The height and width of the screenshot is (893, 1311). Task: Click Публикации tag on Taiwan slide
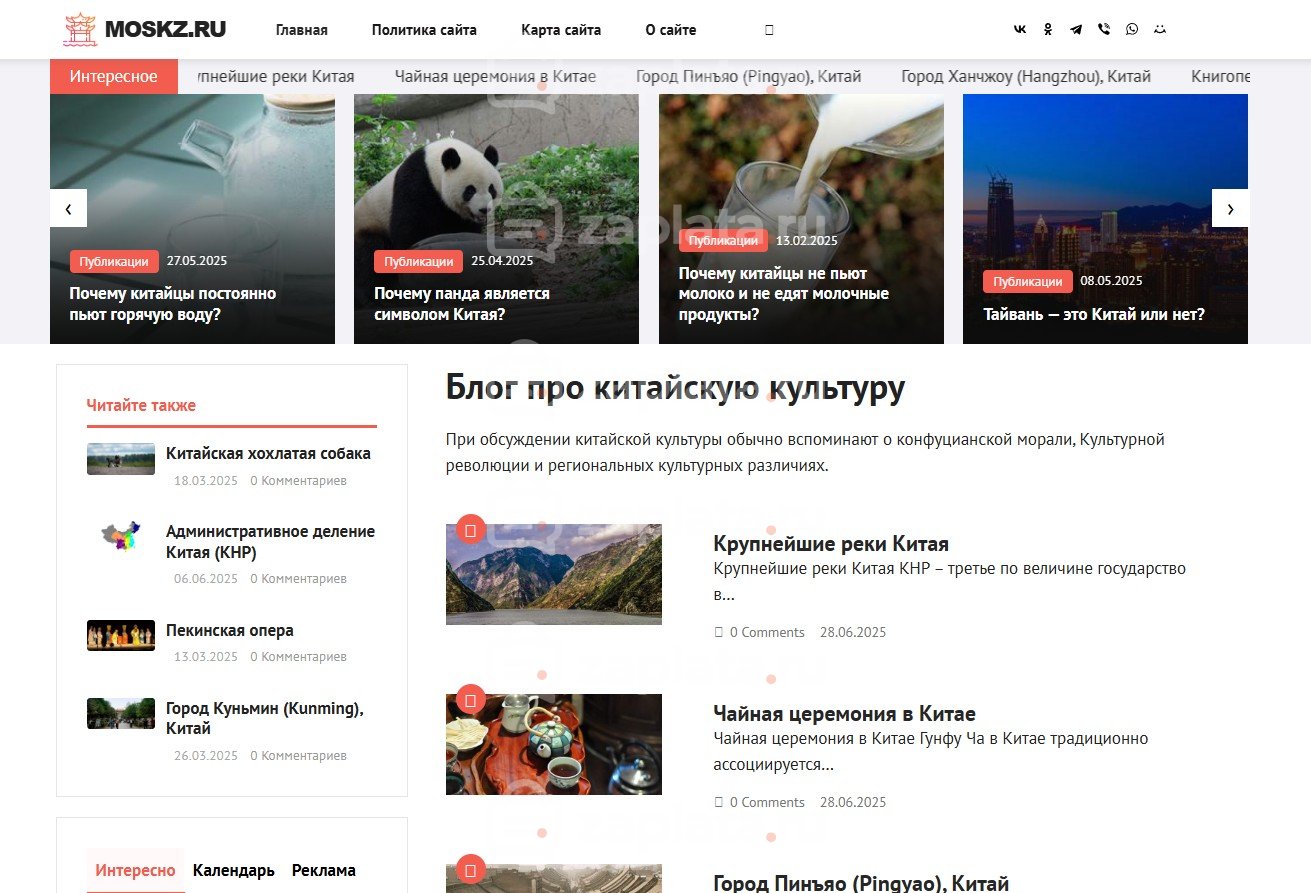click(x=1028, y=281)
